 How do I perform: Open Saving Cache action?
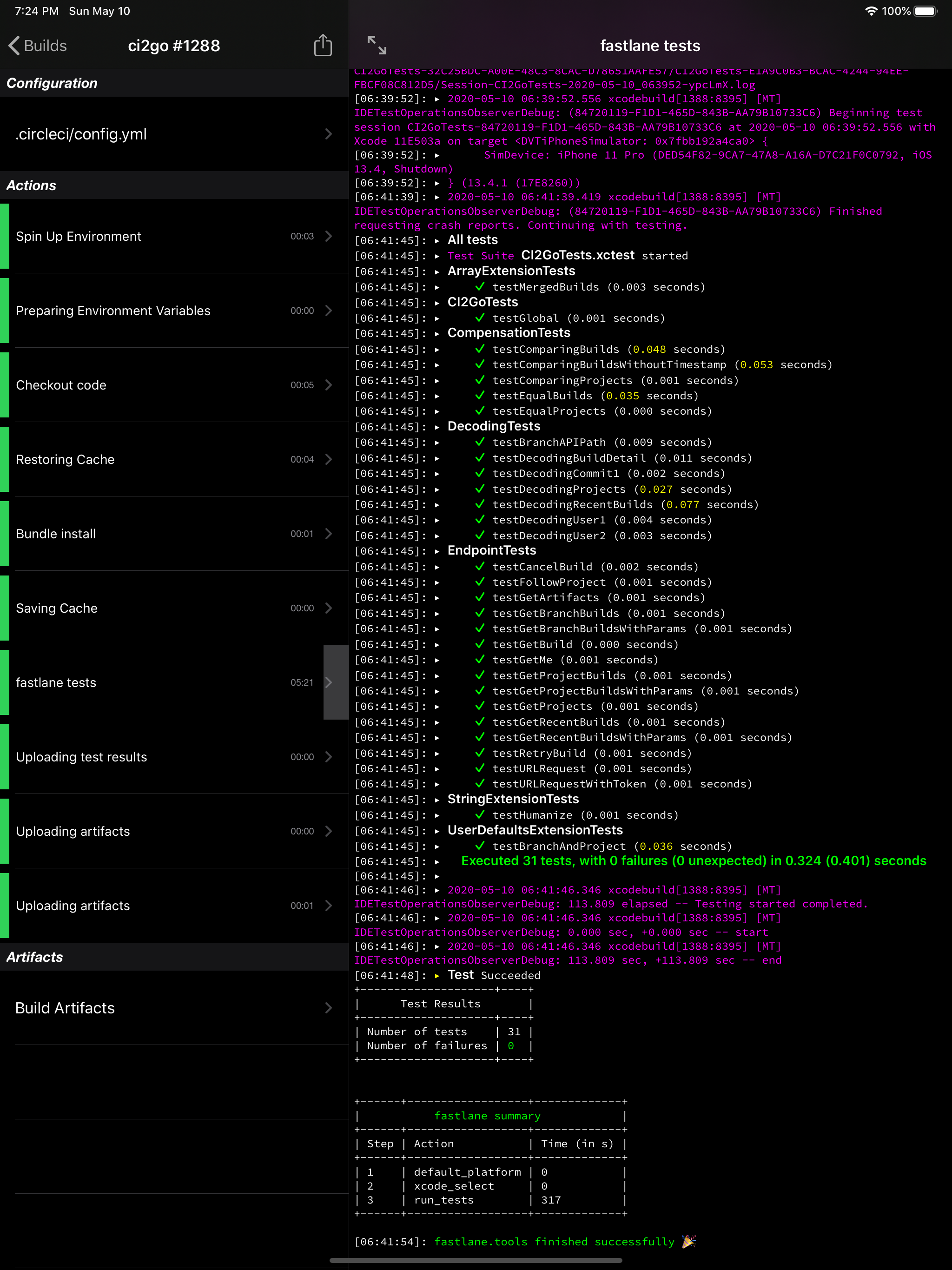tap(174, 608)
